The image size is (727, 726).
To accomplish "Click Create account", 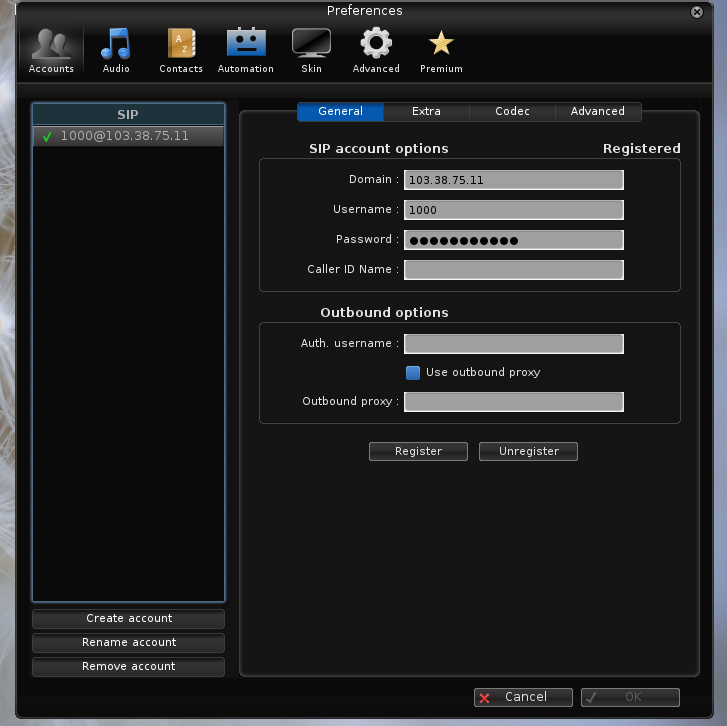I will point(128,619).
